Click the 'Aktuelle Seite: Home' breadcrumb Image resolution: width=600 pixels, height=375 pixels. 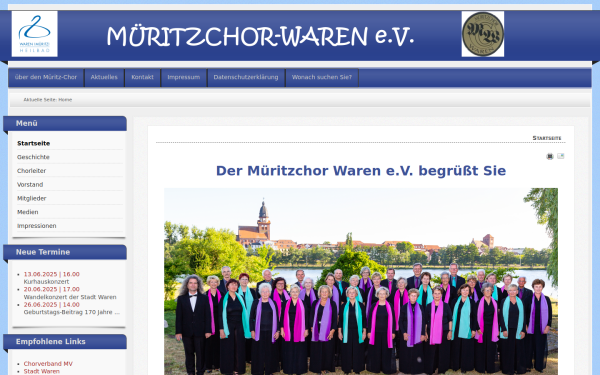(48, 99)
